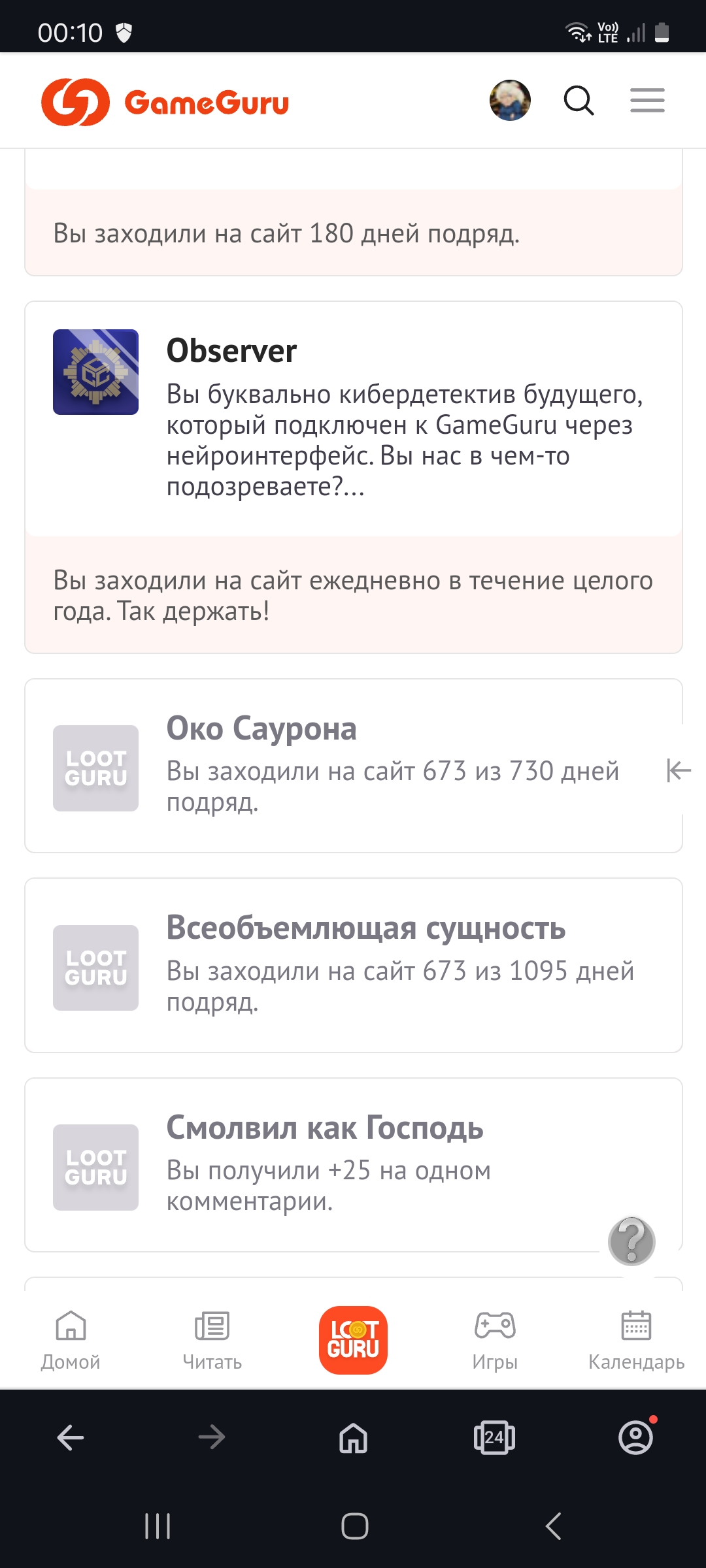The width and height of the screenshot is (706, 1568).
Task: Tap the Всеобъемлющая сущность locked badge
Action: (95, 968)
